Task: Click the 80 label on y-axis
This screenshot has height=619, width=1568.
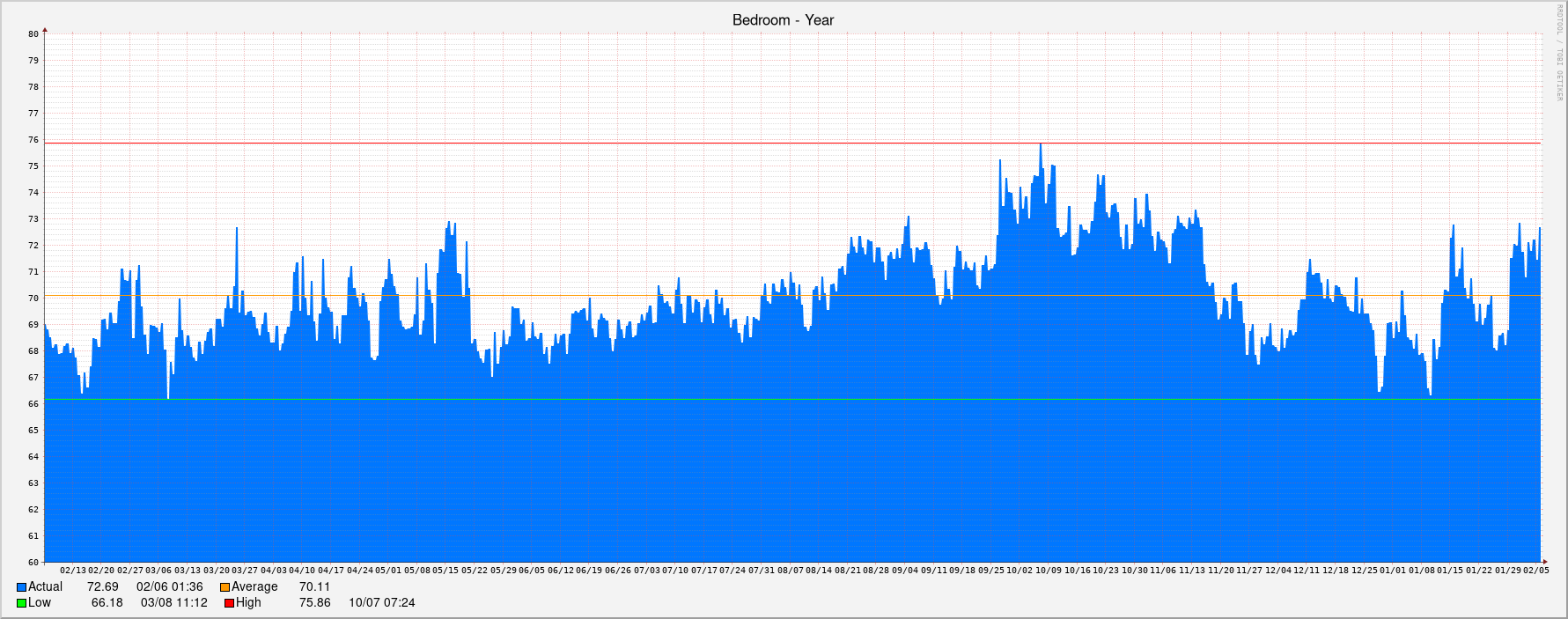Action: point(33,34)
